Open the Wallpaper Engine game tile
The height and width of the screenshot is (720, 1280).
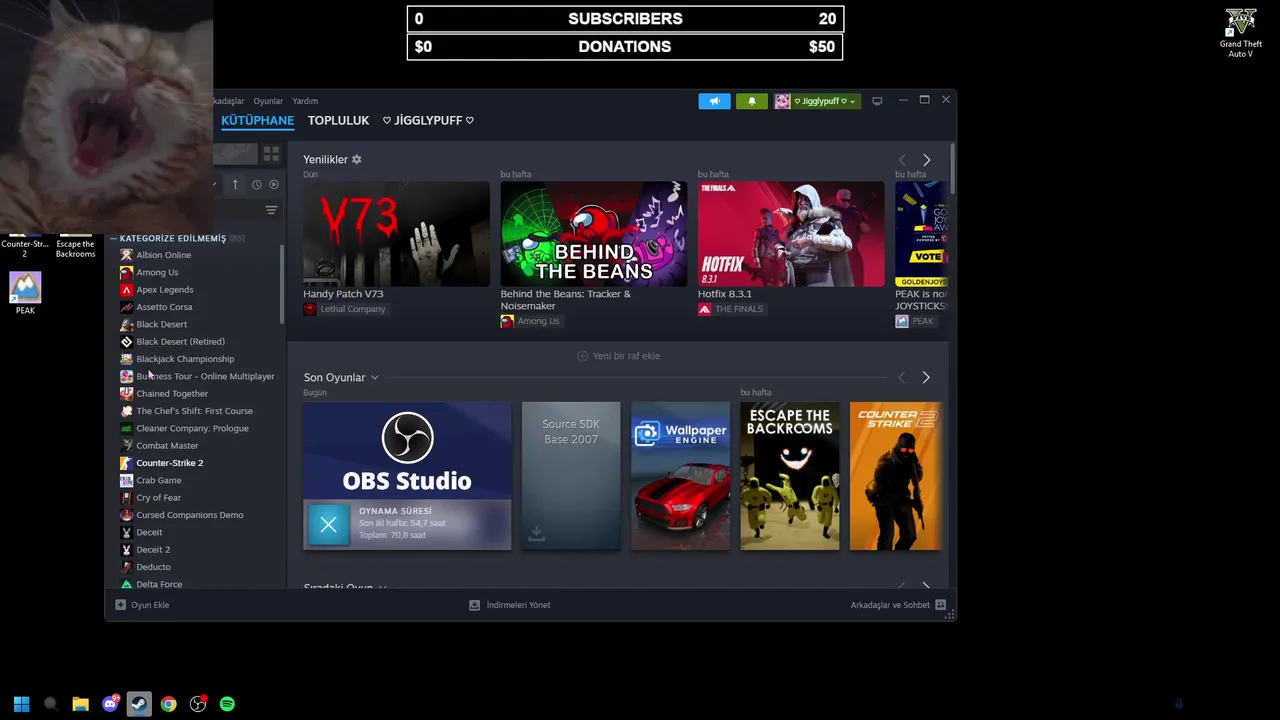680,476
